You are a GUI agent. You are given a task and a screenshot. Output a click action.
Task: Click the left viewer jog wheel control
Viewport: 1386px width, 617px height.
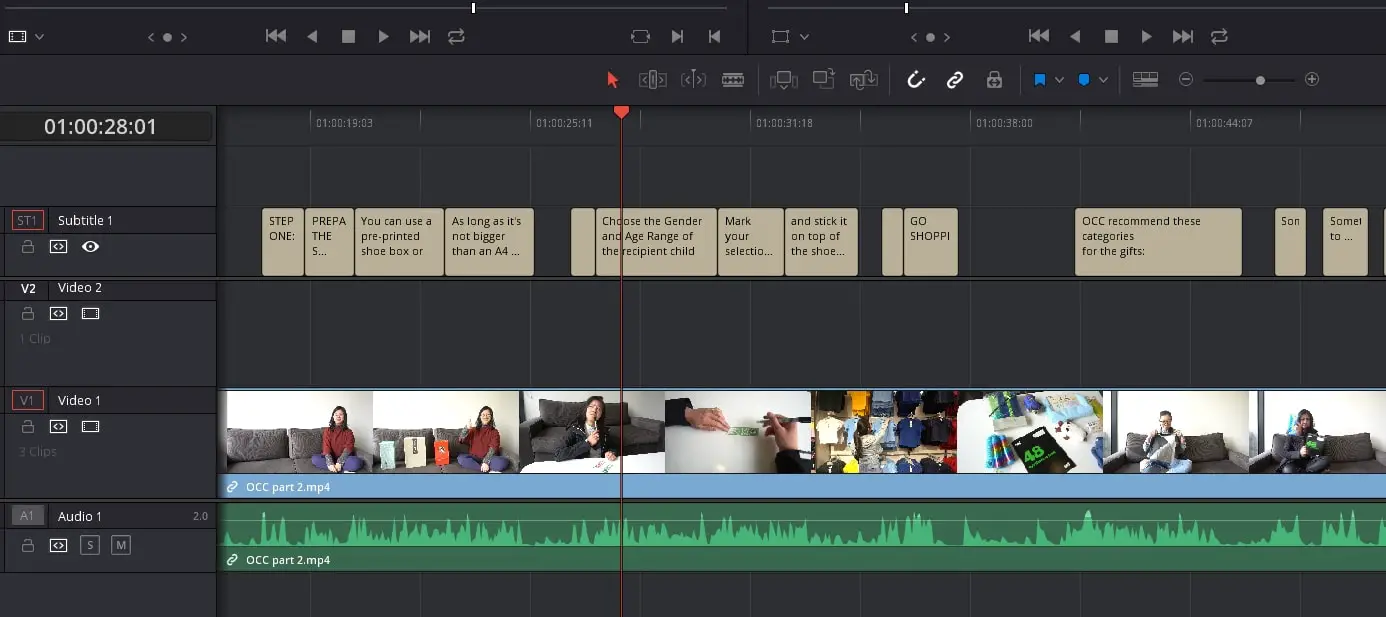point(167,37)
